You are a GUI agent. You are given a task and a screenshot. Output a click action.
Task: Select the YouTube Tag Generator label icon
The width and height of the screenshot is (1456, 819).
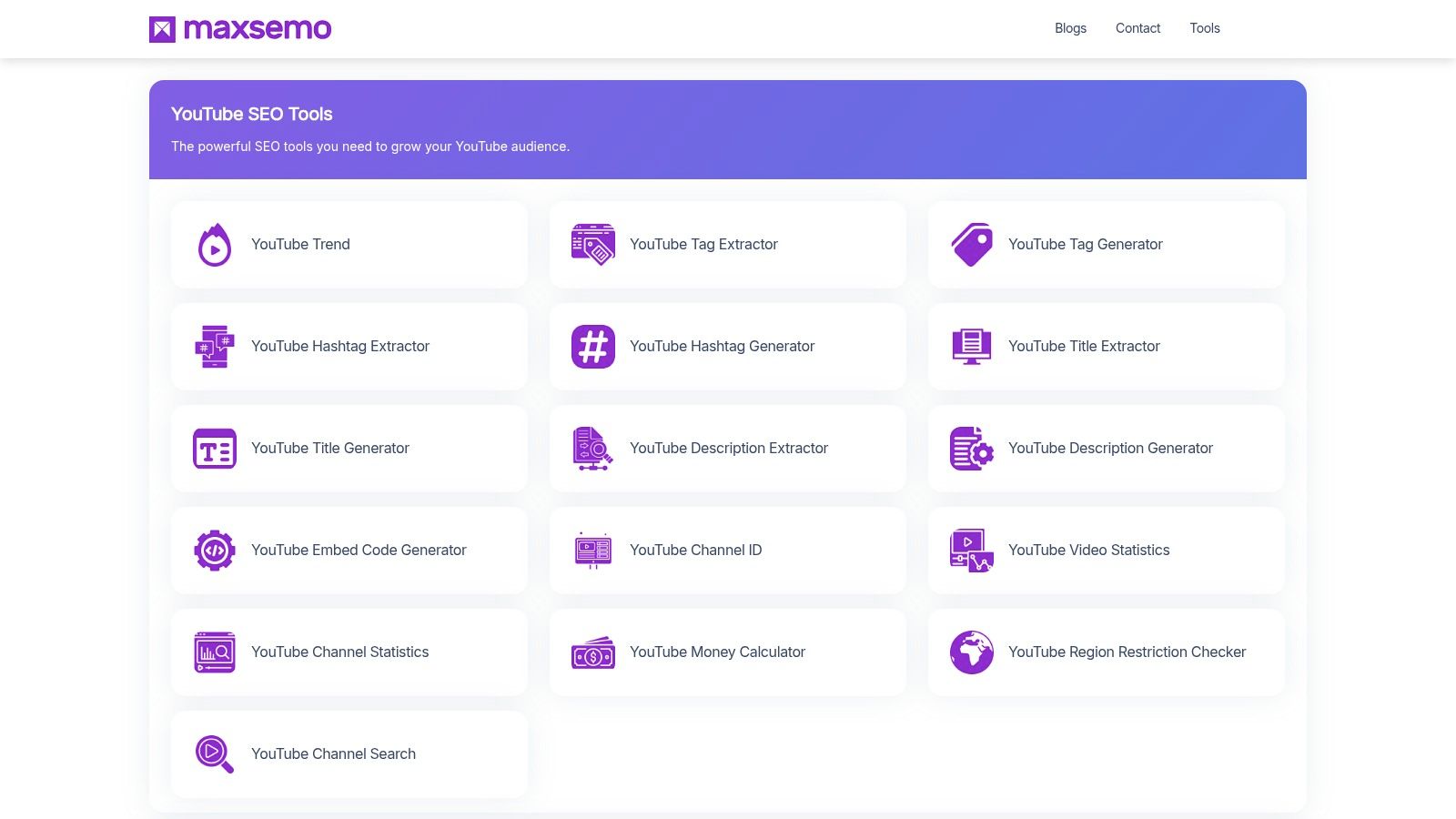coord(972,244)
